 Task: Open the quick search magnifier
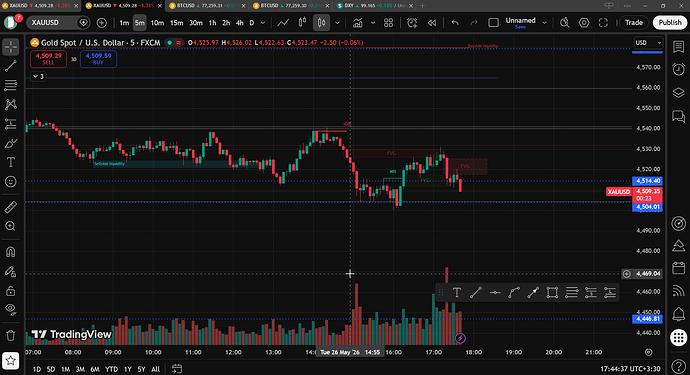[x=565, y=22]
